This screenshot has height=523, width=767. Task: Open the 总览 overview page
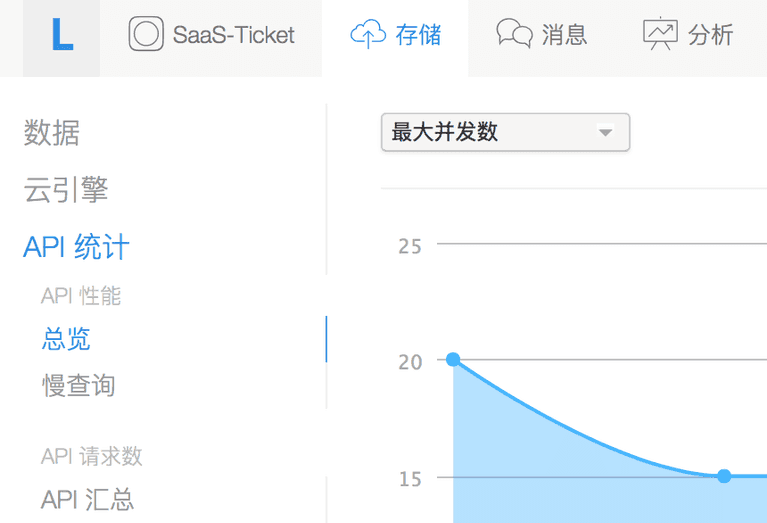click(66, 339)
